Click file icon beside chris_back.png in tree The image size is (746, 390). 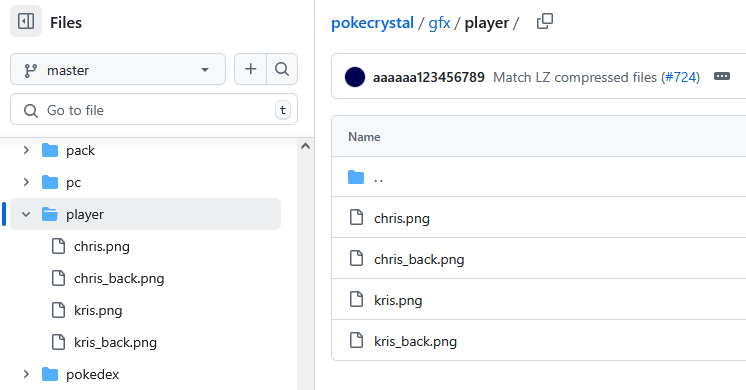click(x=59, y=278)
